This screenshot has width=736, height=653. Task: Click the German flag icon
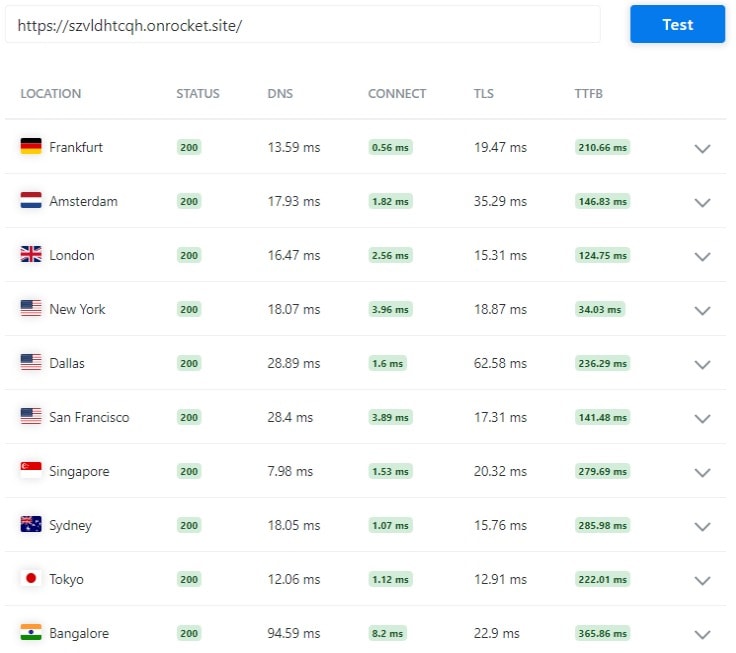click(x=31, y=146)
